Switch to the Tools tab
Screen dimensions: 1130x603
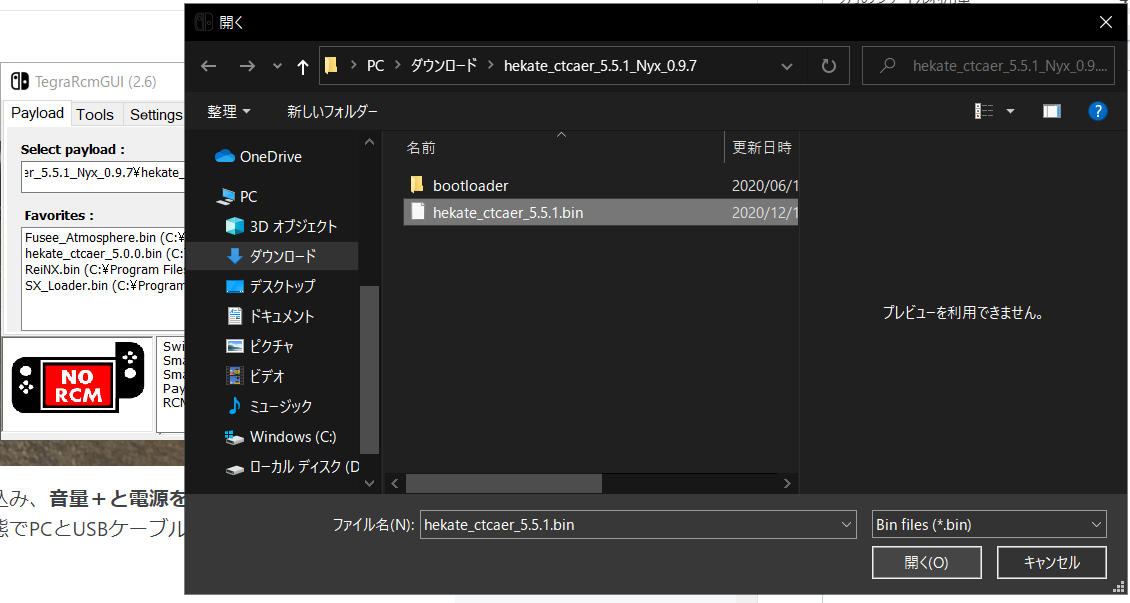click(x=96, y=114)
